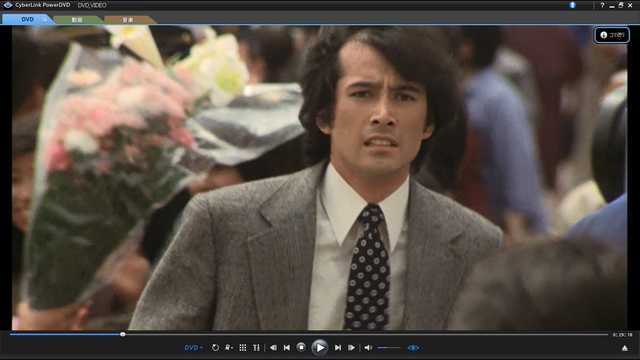
Task: Switch to the orange third tab
Action: (x=128, y=20)
